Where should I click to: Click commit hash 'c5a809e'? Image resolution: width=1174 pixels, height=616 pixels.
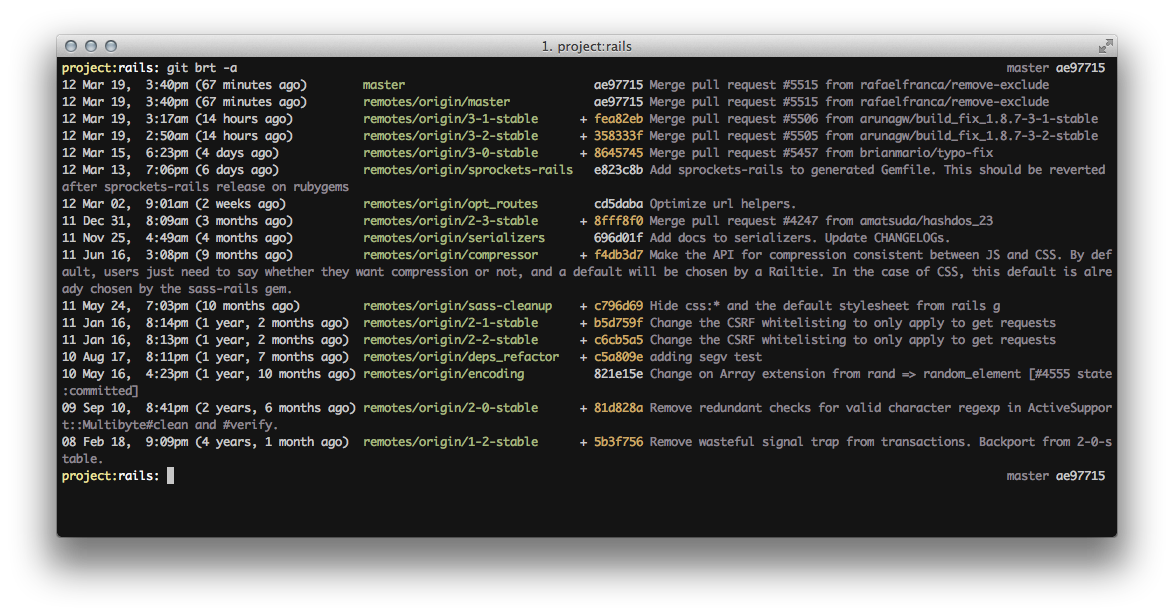pyautogui.click(x=618, y=357)
